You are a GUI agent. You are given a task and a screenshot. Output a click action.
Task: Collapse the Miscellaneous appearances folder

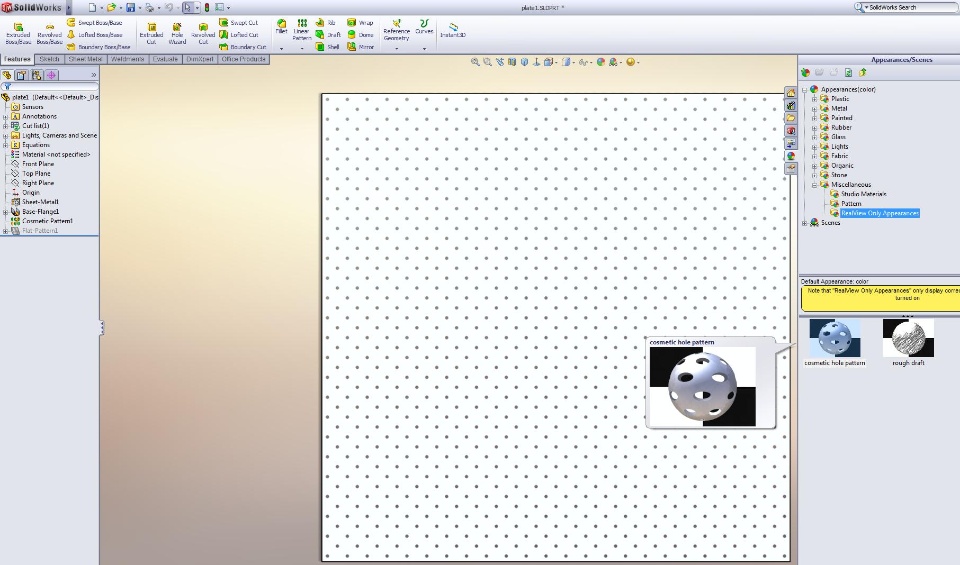[x=814, y=184]
